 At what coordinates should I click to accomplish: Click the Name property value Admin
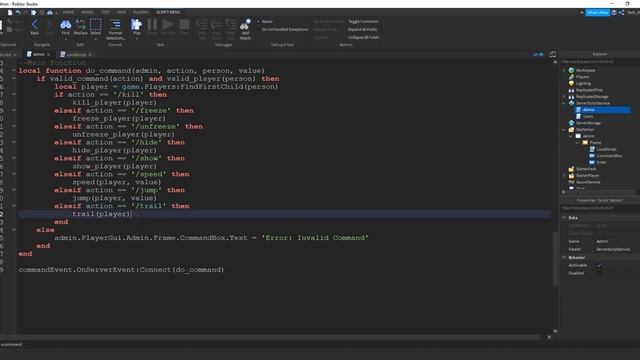[x=602, y=241]
